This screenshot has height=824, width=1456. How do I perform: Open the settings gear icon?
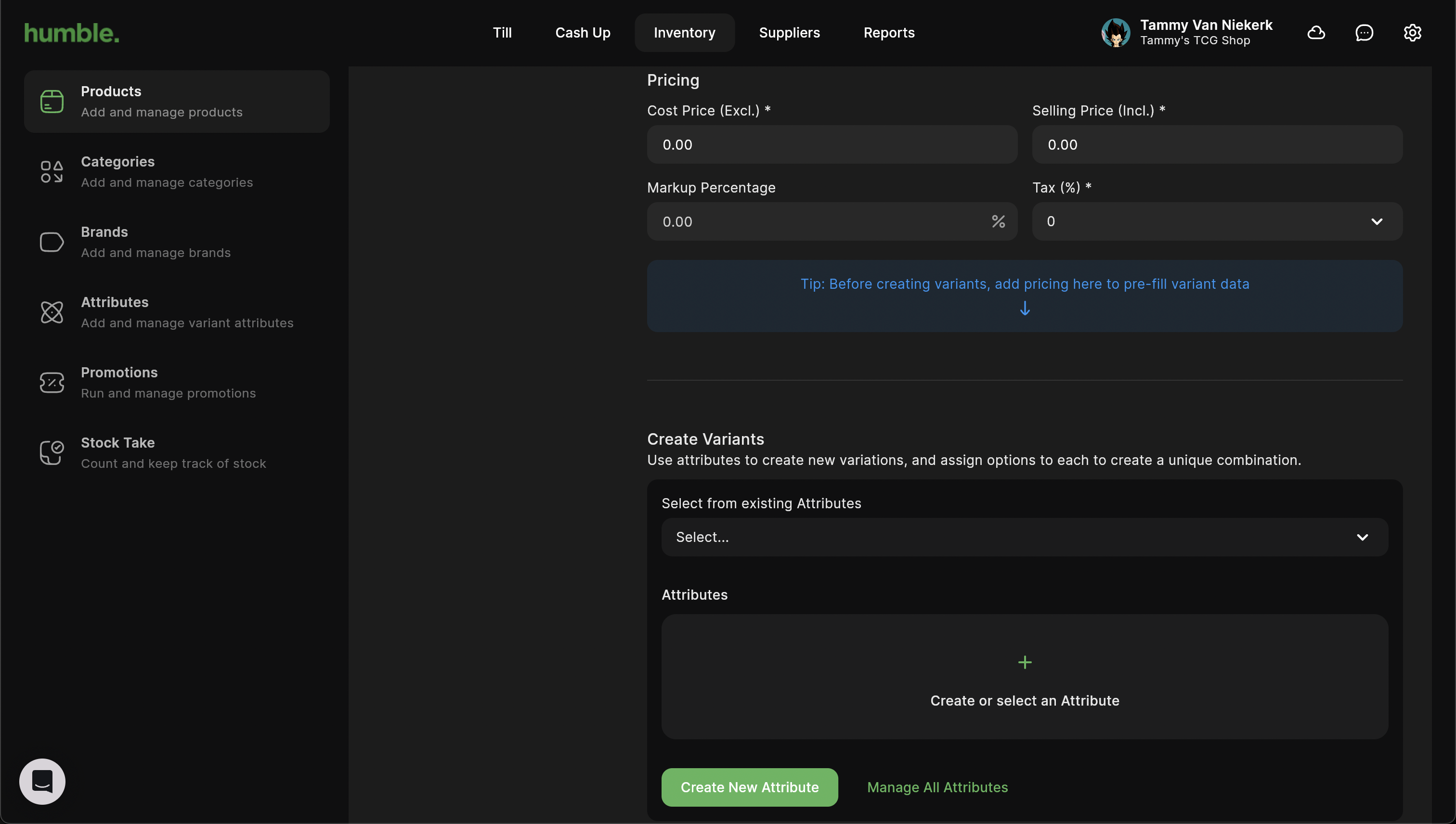(1412, 33)
